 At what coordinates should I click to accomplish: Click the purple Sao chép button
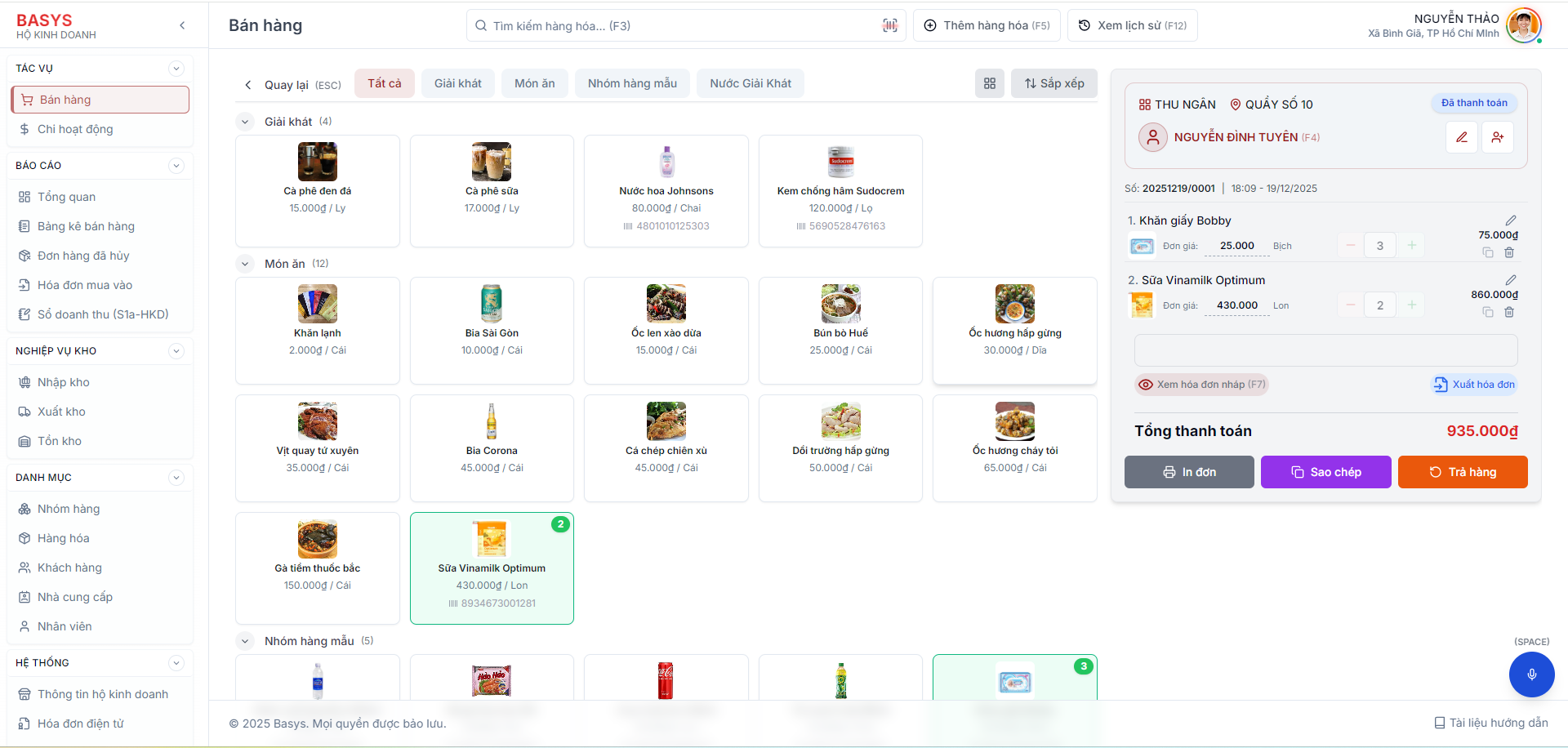(x=1325, y=472)
